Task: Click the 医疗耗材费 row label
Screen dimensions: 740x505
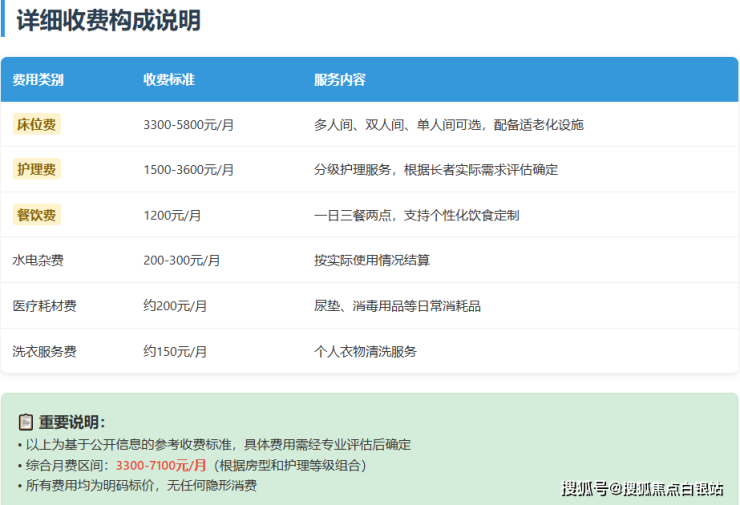Action: pos(44,306)
